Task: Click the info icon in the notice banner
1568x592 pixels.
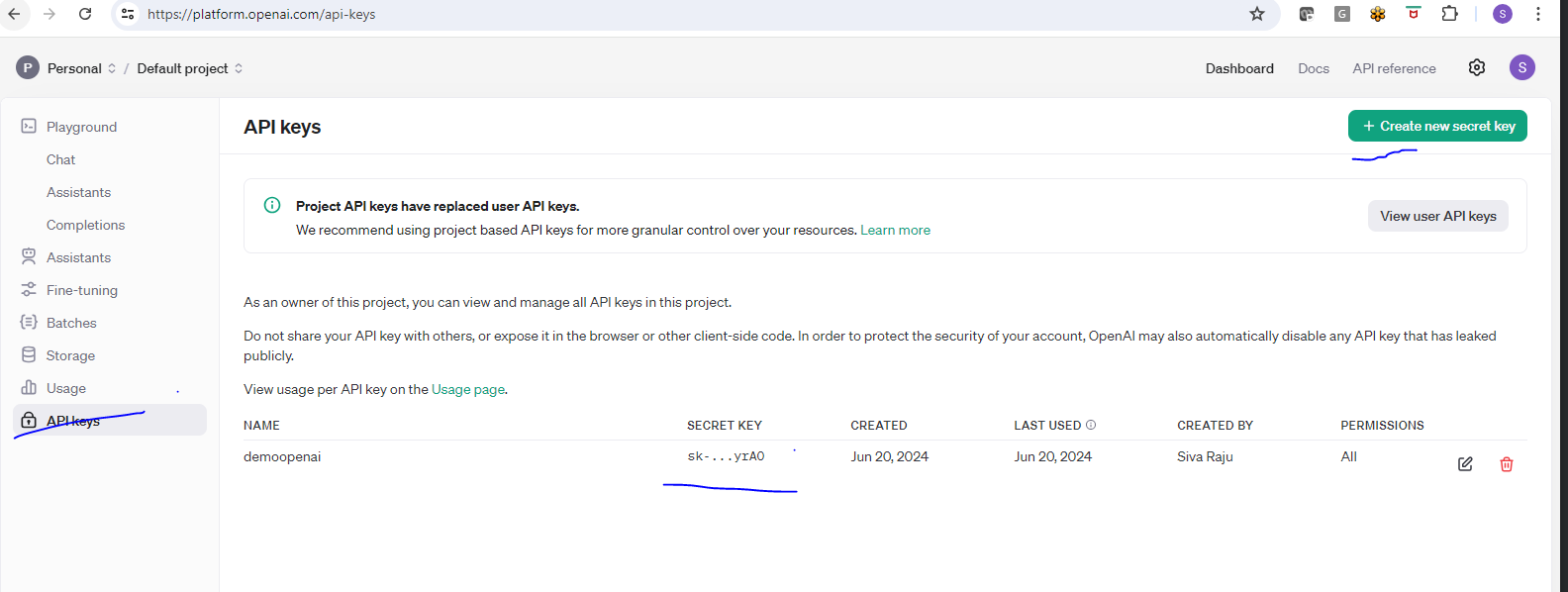Action: coord(272,205)
